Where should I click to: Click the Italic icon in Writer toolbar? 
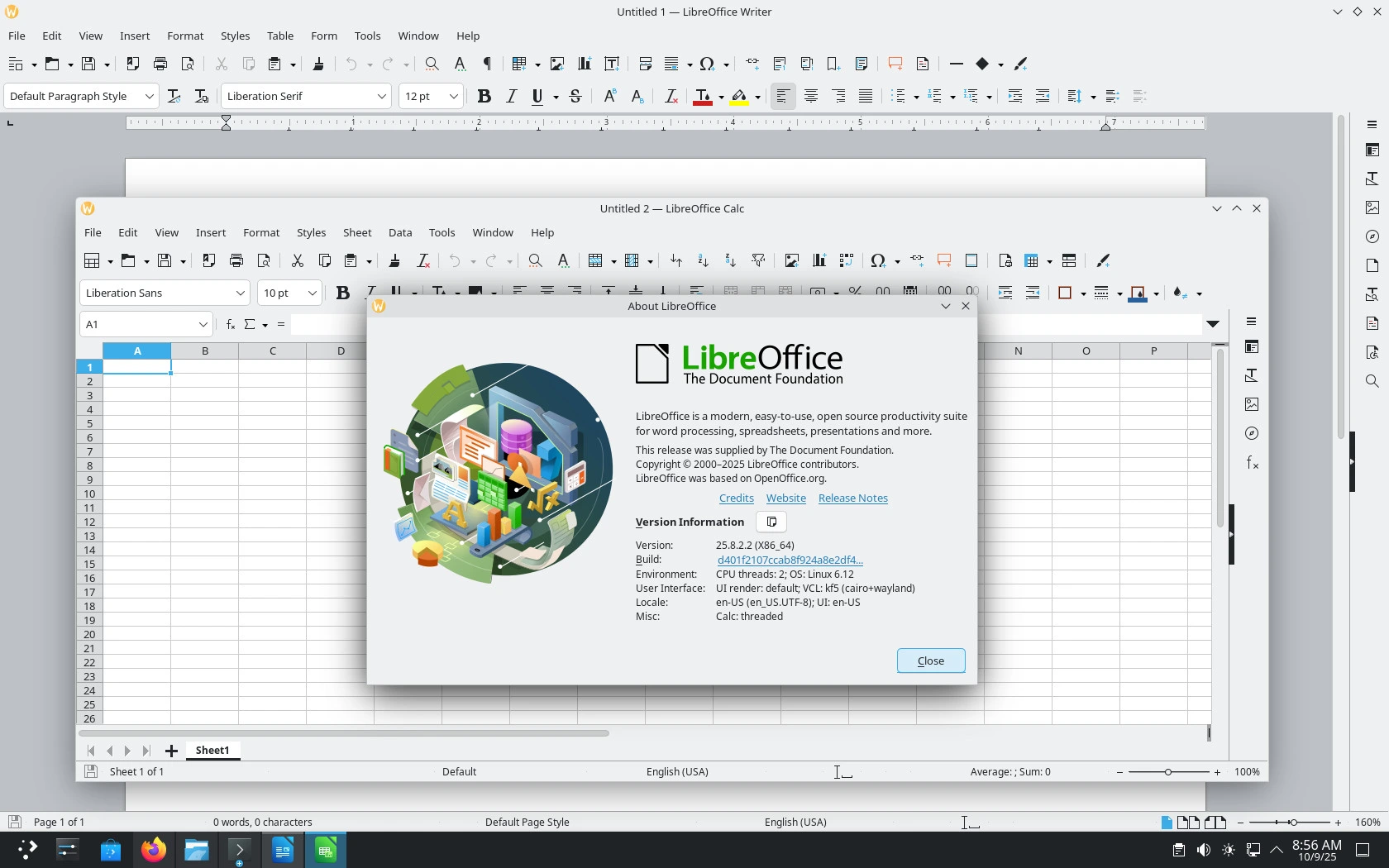512,97
